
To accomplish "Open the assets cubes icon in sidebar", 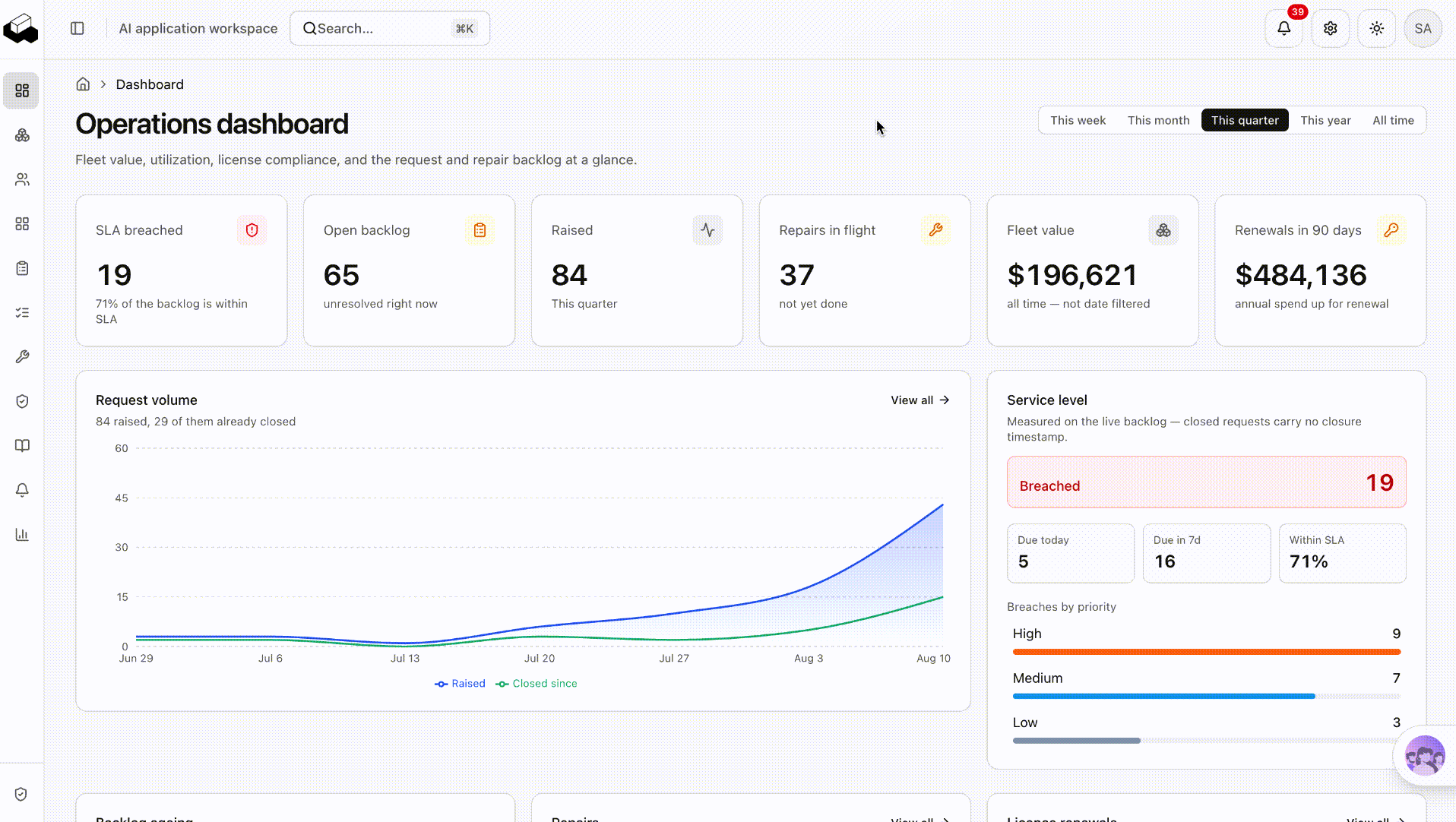I will (x=22, y=135).
